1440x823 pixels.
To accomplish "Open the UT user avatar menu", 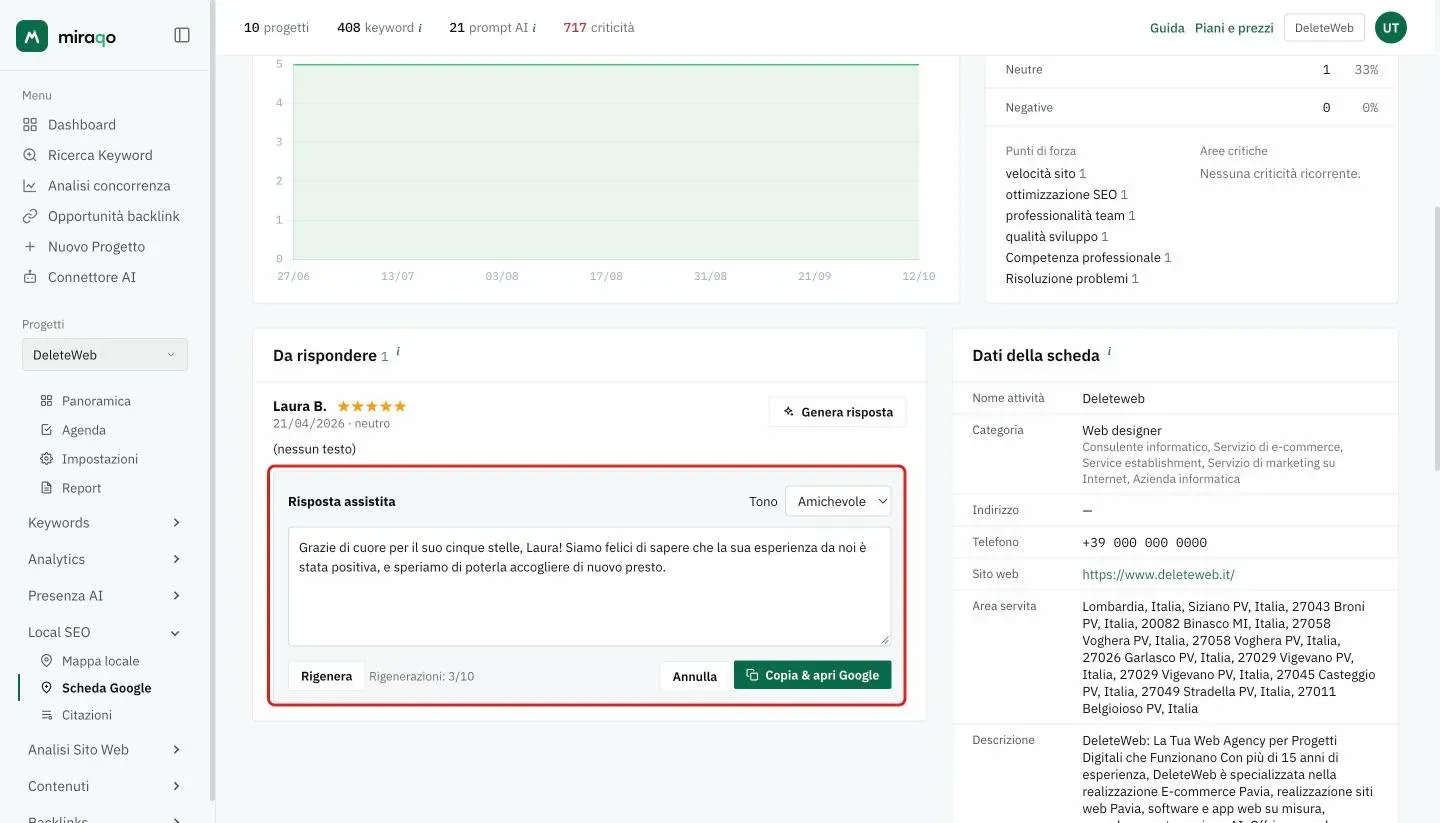I will coord(1391,28).
